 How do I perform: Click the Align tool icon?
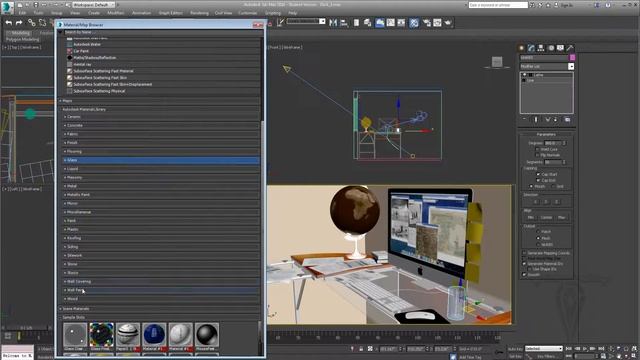click(x=344, y=23)
